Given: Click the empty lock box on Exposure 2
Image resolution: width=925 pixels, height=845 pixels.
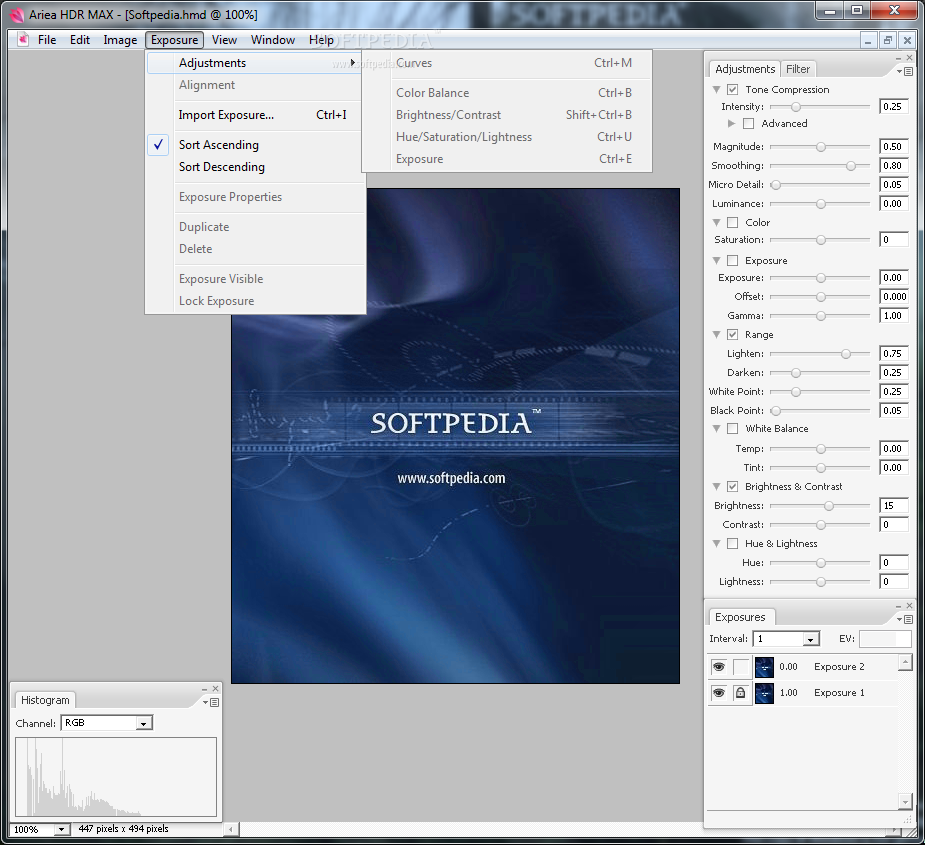Looking at the screenshot, I should click(x=740, y=667).
